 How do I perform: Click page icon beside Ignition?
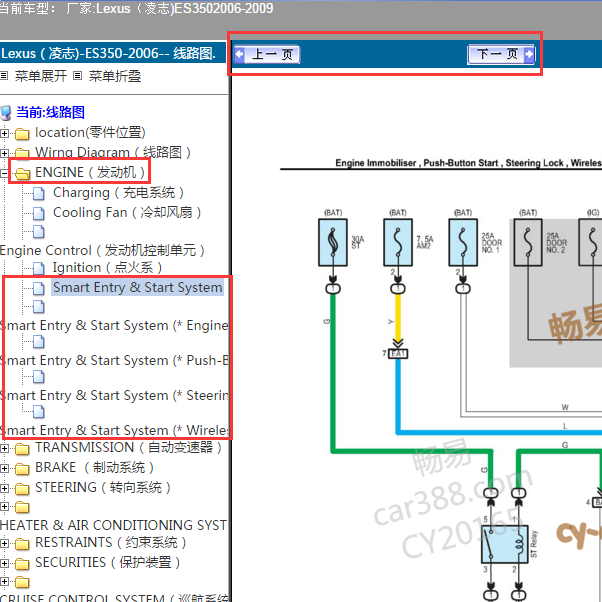pos(38,268)
